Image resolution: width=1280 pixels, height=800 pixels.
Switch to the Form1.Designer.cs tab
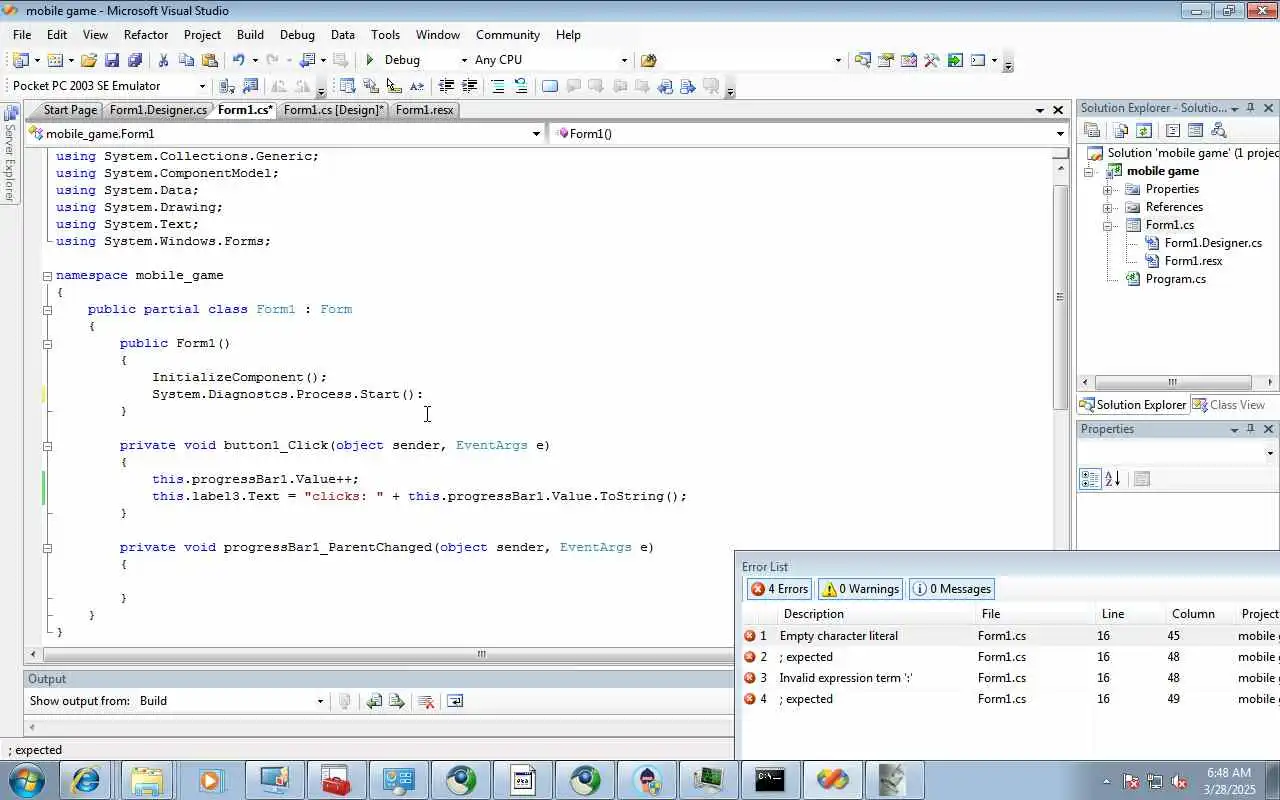(x=158, y=110)
